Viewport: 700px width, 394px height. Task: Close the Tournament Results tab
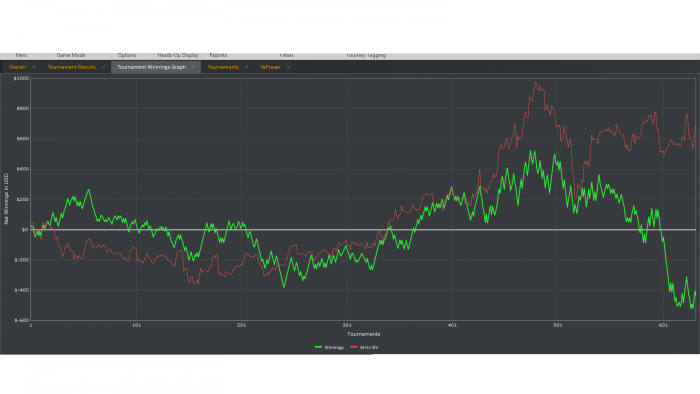point(104,67)
